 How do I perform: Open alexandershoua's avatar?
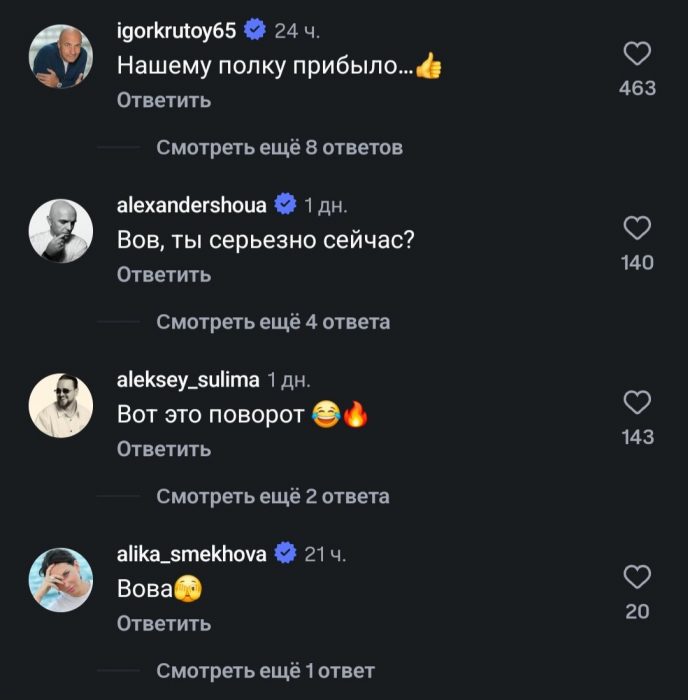pyautogui.click(x=61, y=231)
